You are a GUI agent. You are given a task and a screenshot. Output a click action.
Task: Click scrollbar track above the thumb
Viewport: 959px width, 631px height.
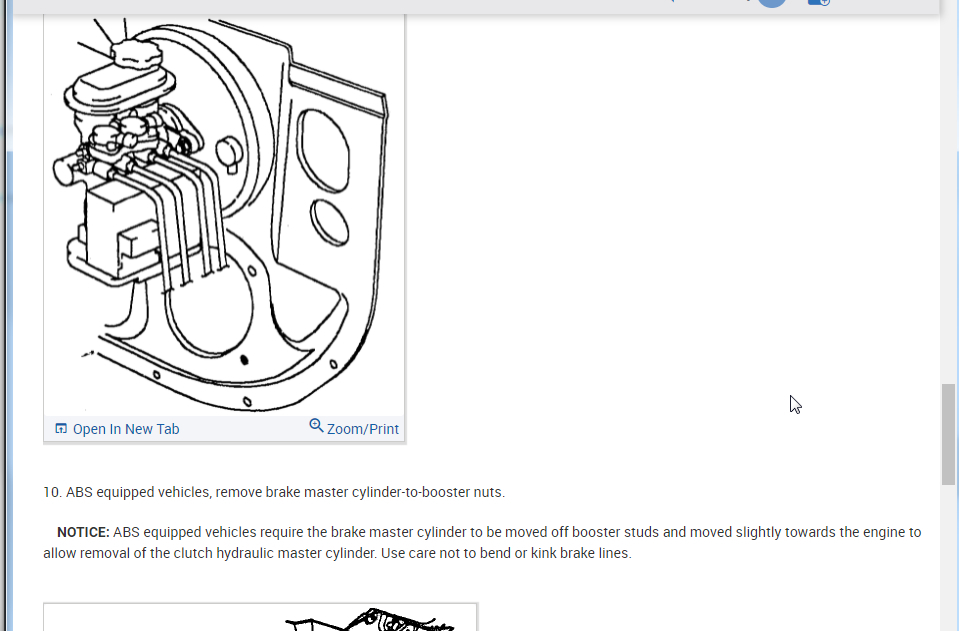(948, 200)
